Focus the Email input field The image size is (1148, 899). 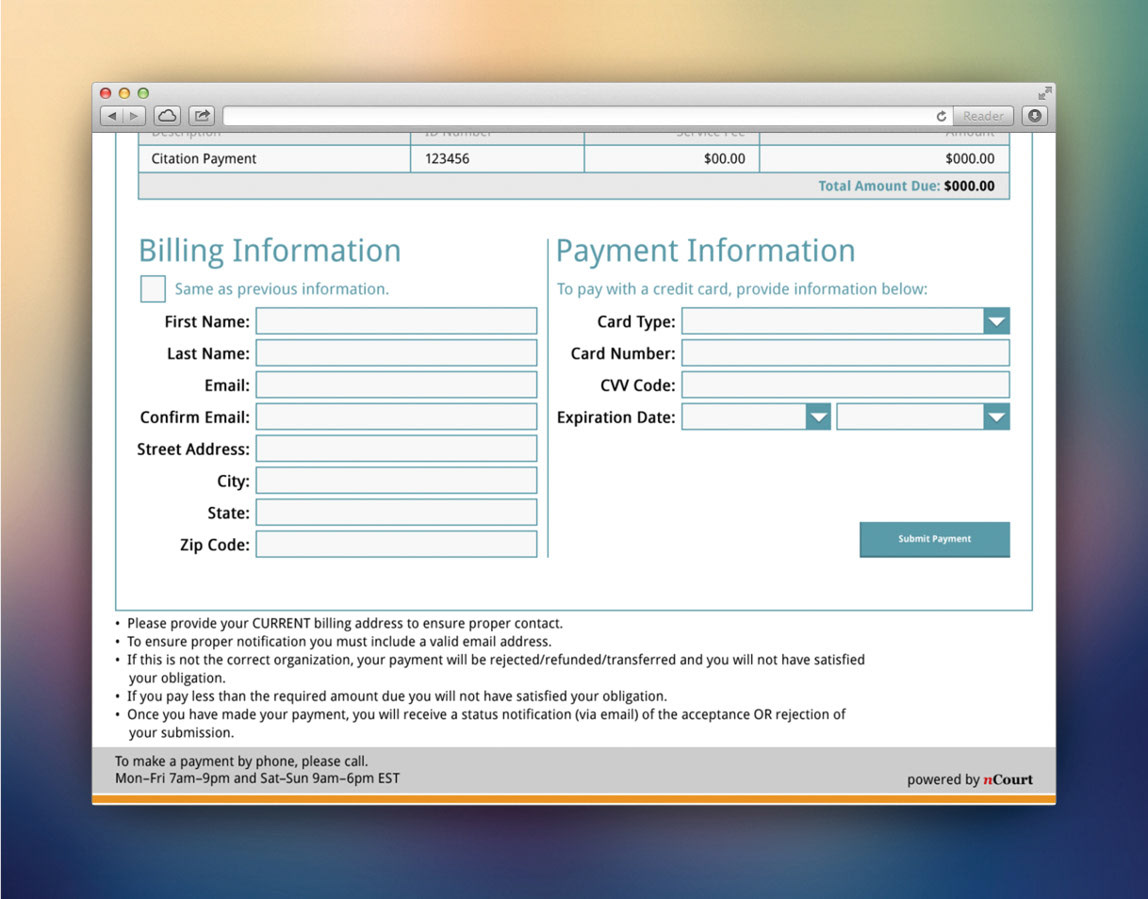coord(396,385)
